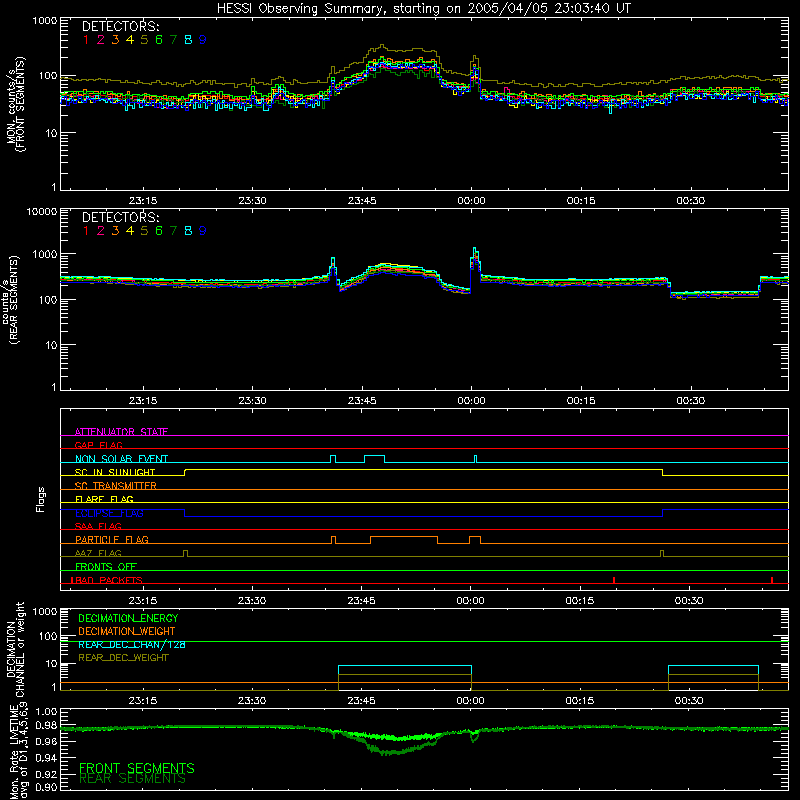
Task: Select detector 8 in the front segments legend
Action: click(188, 40)
